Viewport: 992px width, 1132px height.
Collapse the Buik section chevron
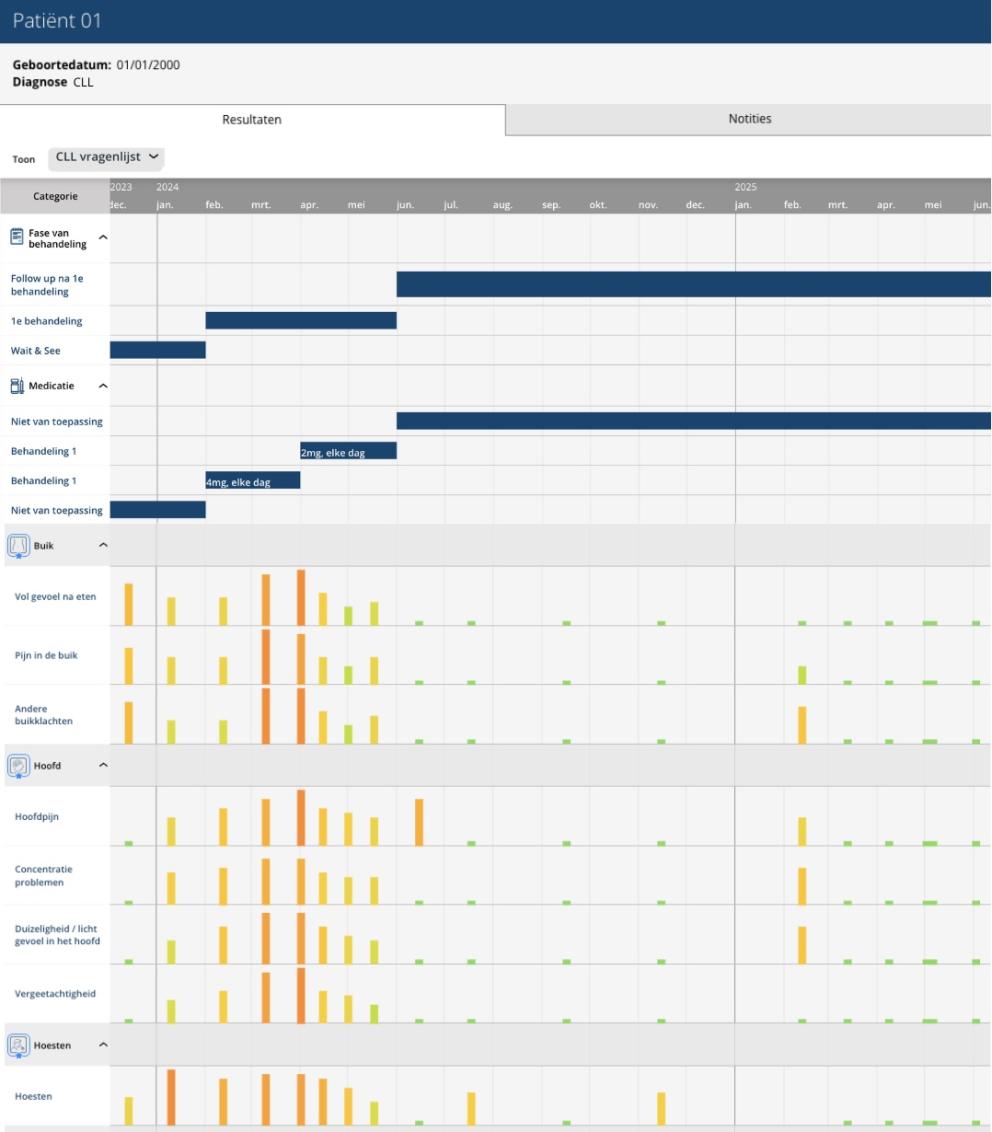click(x=103, y=545)
